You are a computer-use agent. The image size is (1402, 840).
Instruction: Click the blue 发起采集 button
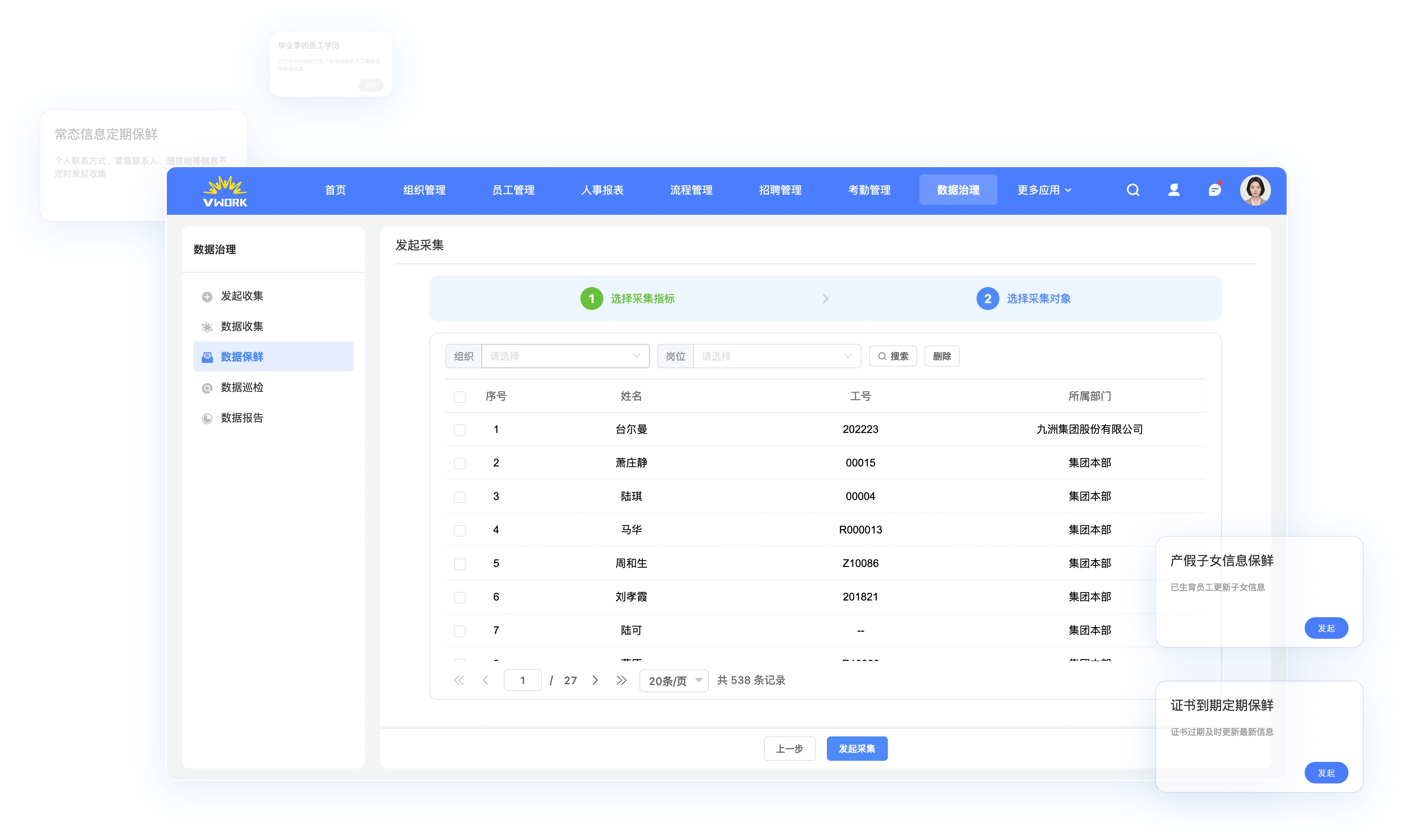[857, 749]
